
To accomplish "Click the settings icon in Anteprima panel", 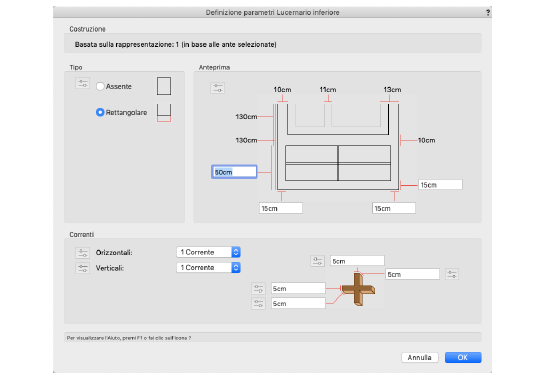I will click(x=218, y=88).
